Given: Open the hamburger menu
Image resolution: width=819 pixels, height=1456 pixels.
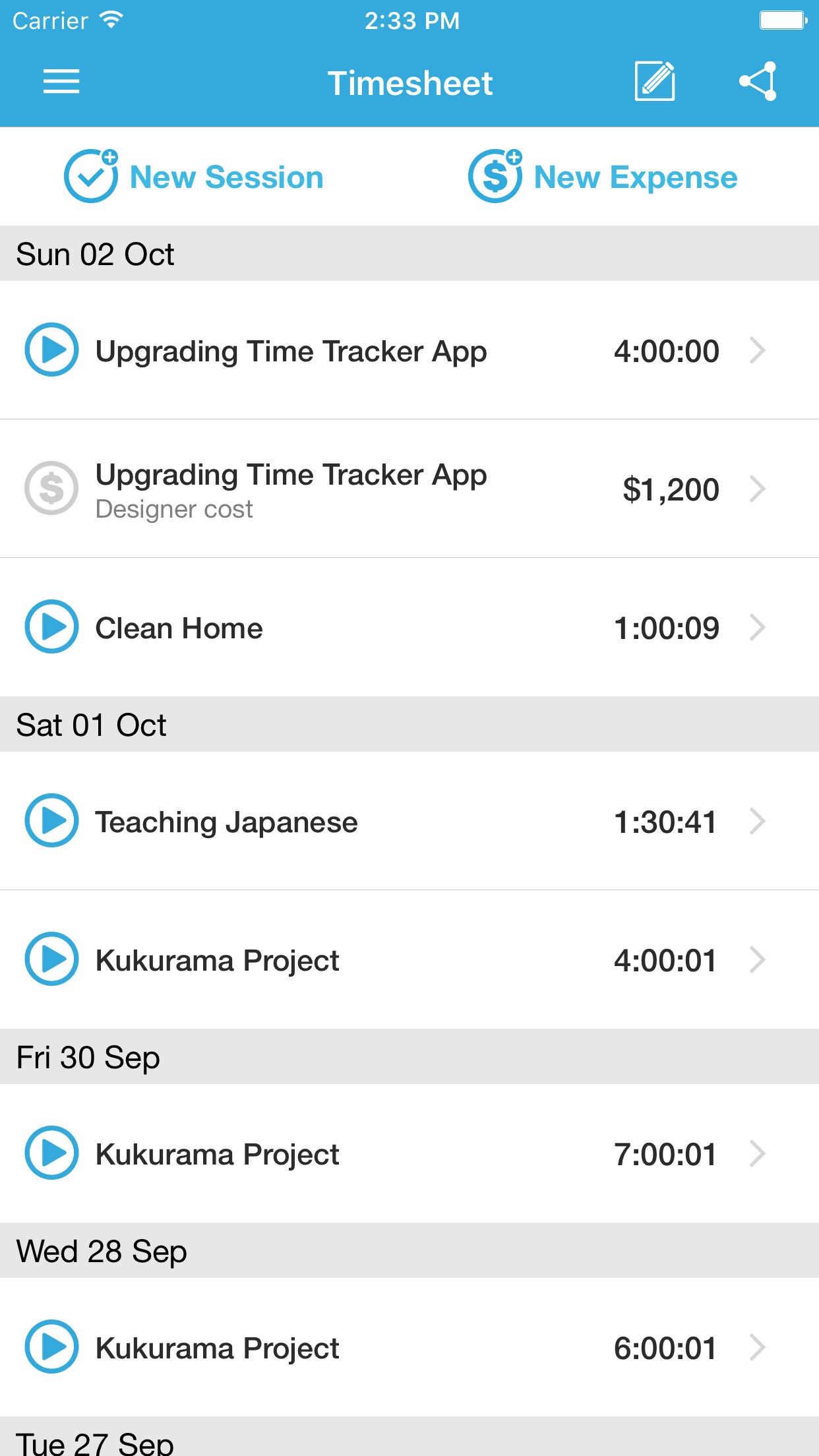Looking at the screenshot, I should point(61,82).
